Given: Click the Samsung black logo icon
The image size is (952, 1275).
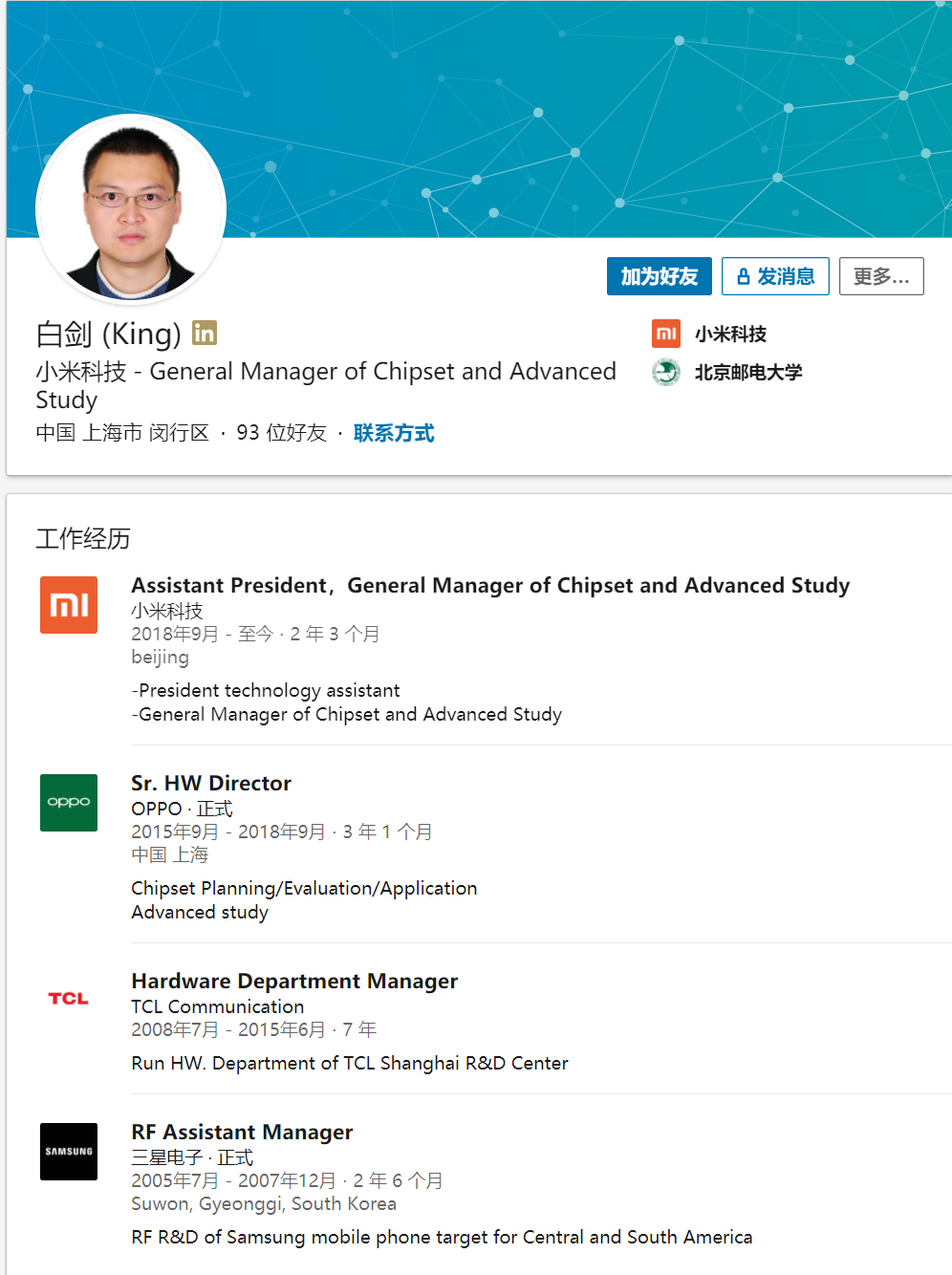Looking at the screenshot, I should [69, 1152].
